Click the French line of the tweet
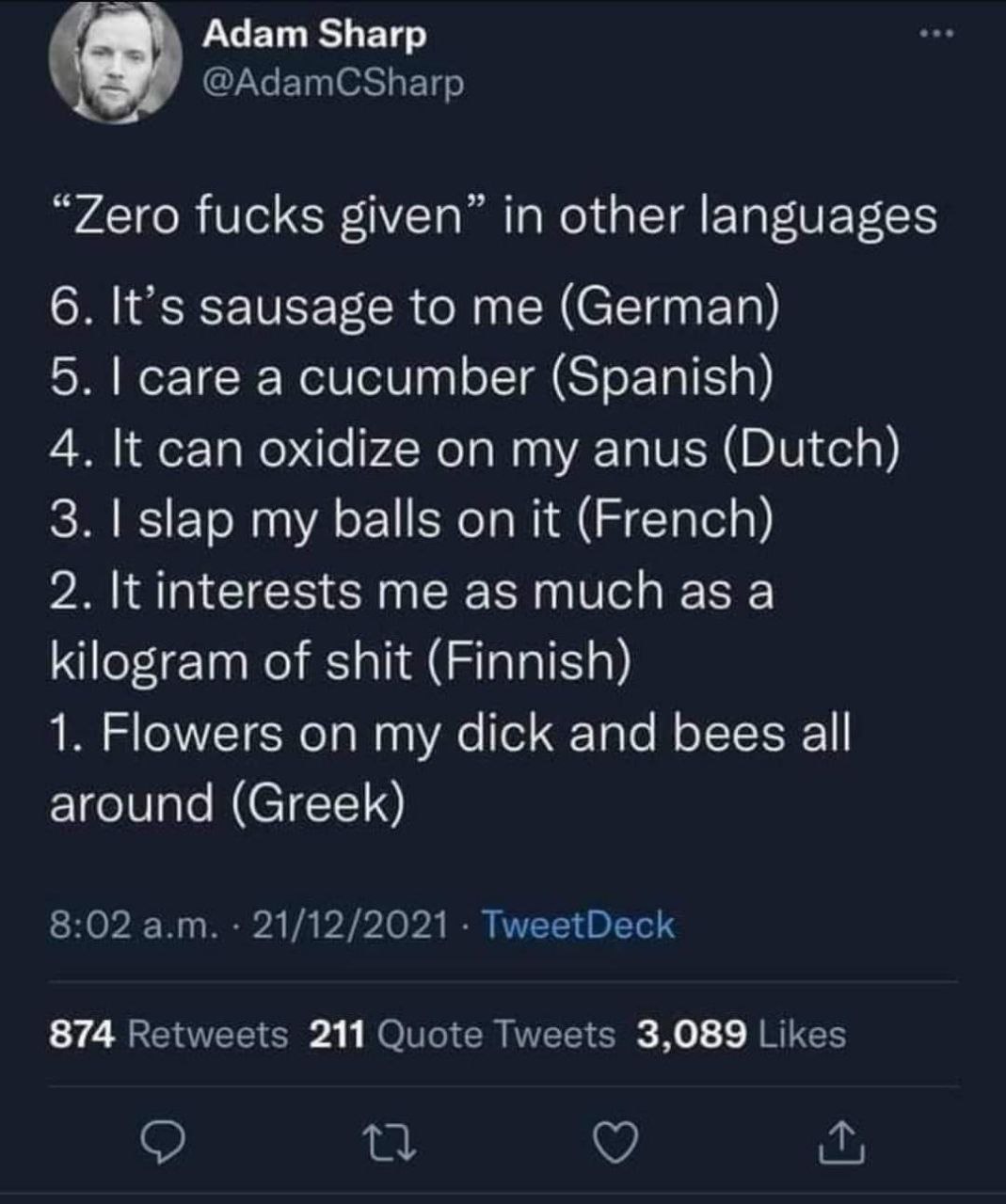Viewport: 1006px width, 1204px height. [x=411, y=519]
